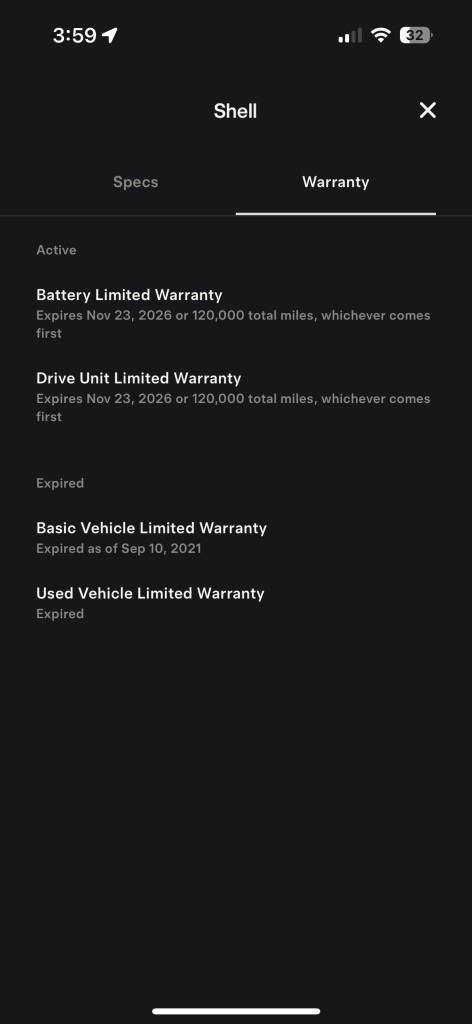Select the Warranty tab

click(336, 182)
